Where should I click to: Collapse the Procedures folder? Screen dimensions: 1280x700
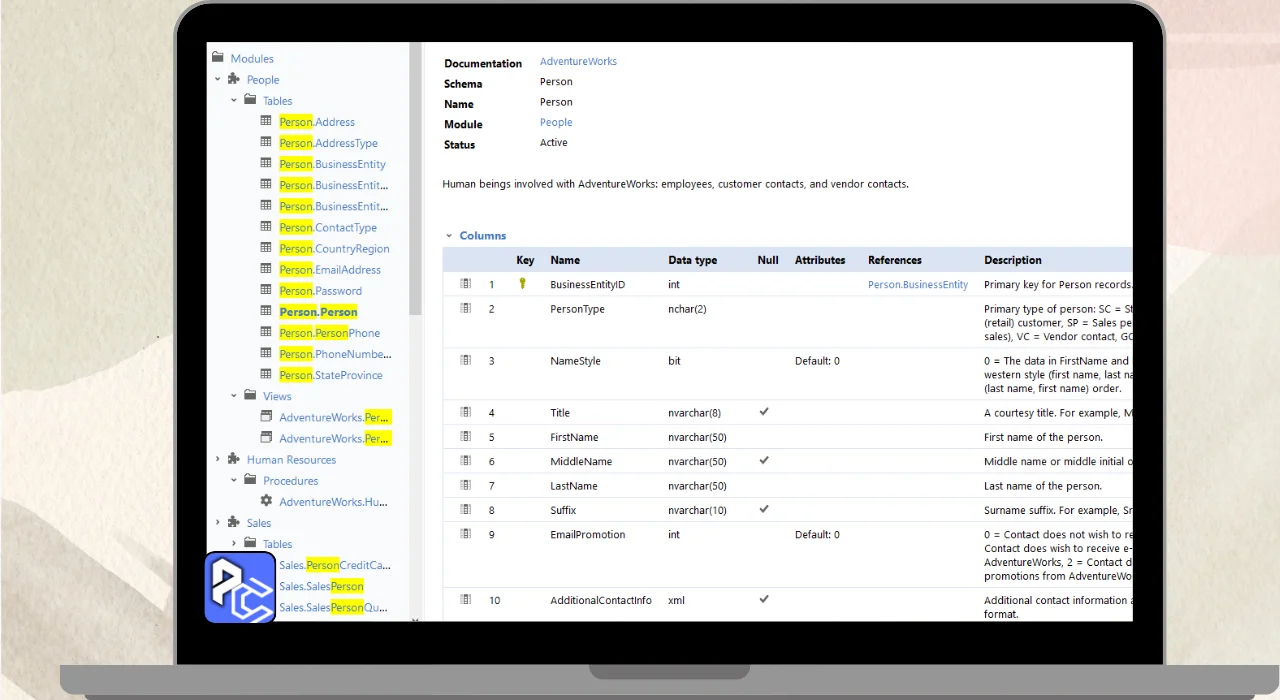234,480
